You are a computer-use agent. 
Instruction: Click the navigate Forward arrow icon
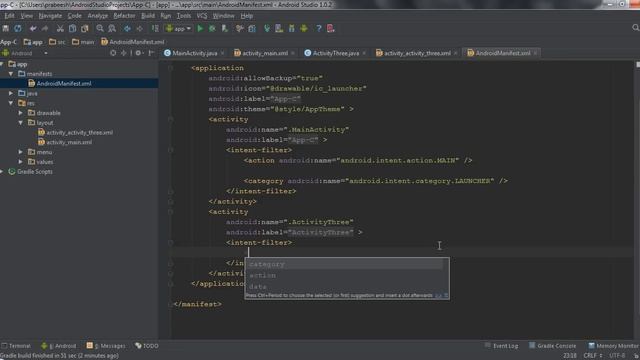tap(140, 29)
